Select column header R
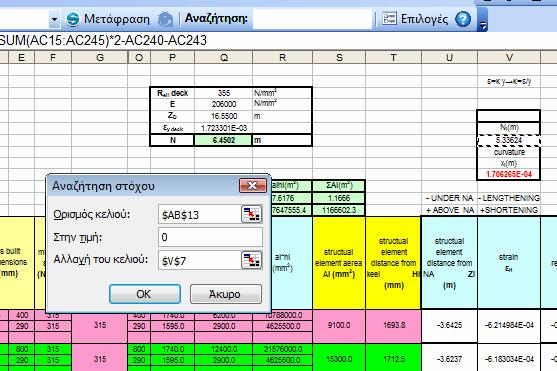 (x=282, y=57)
